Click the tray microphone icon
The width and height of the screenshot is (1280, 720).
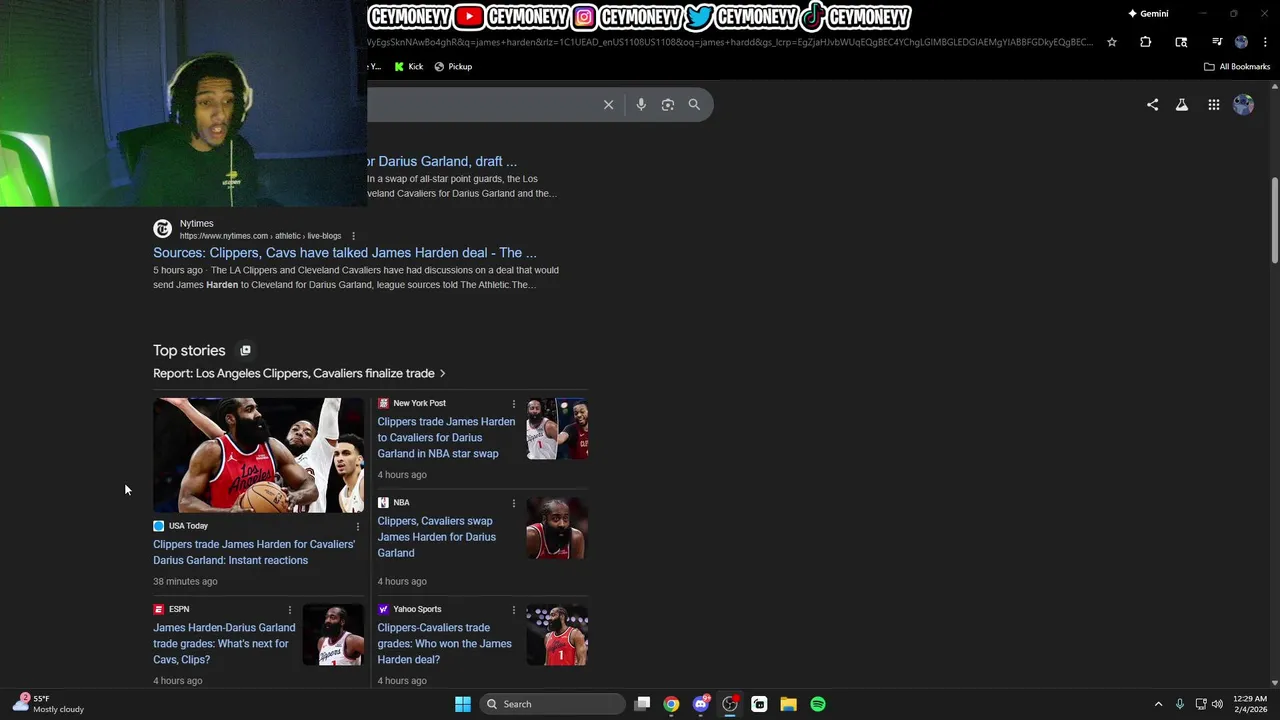click(x=1180, y=704)
